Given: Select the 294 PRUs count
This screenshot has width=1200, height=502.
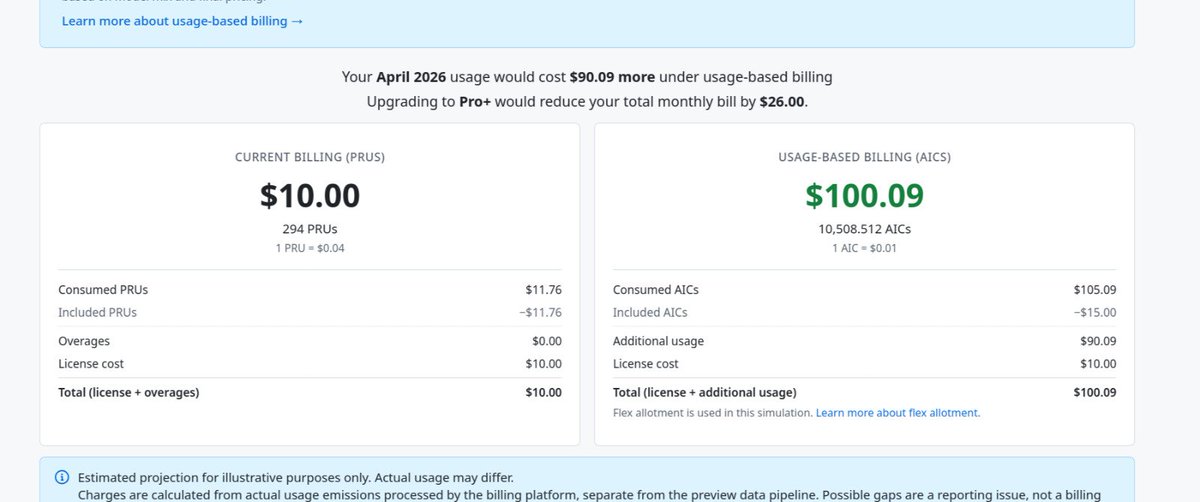Looking at the screenshot, I should coord(310,229).
